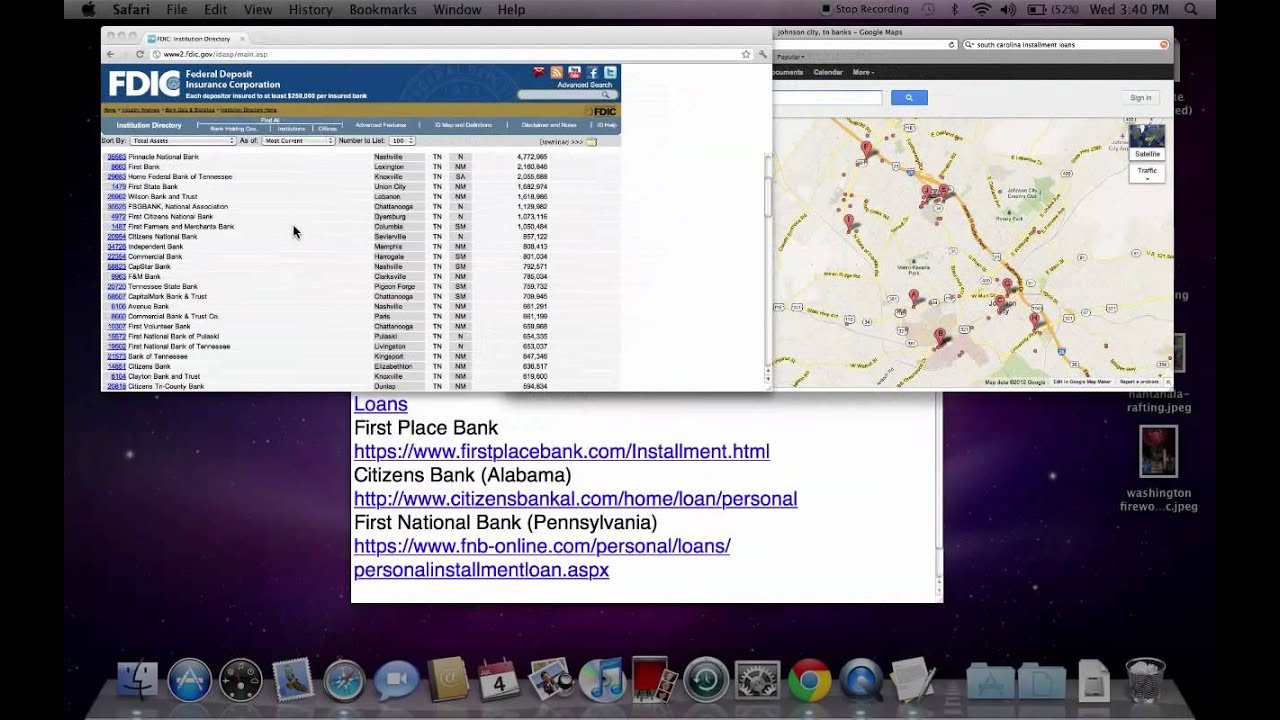Reload the FDIC Institution Directory page
Screen dimensions: 1280x720
[x=140, y=54]
